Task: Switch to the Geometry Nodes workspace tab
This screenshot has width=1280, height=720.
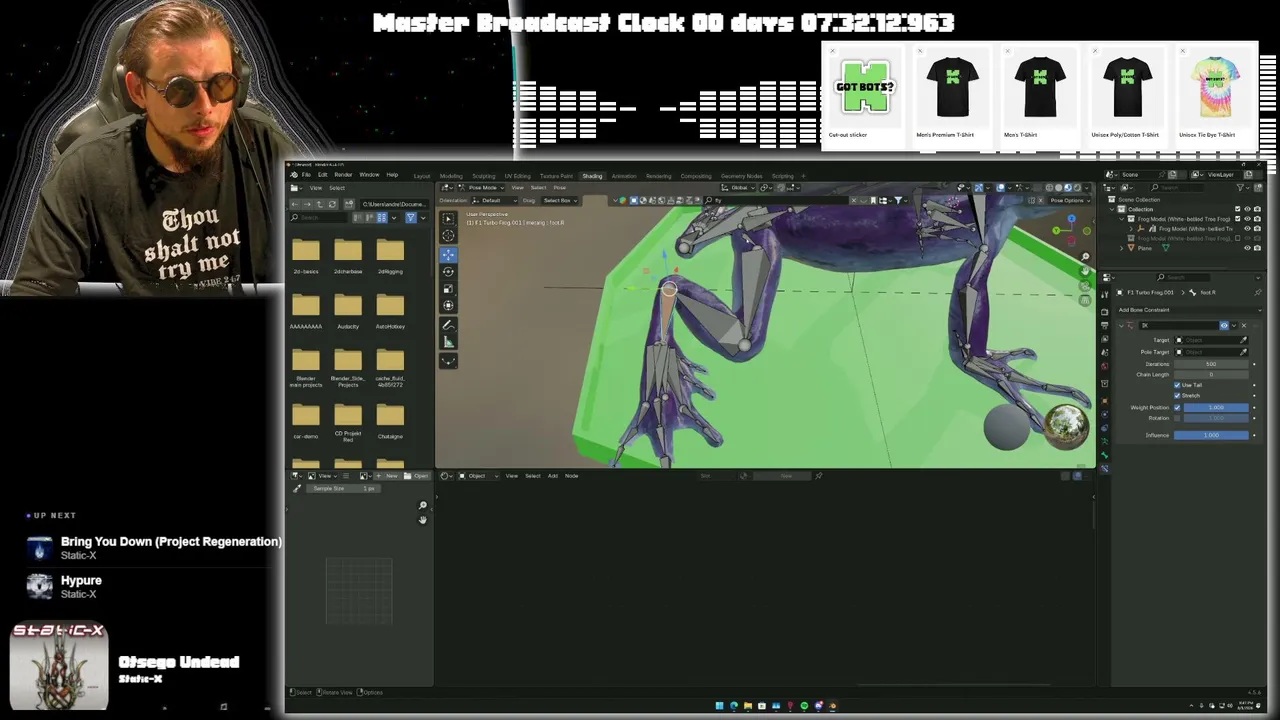Action: (x=741, y=176)
